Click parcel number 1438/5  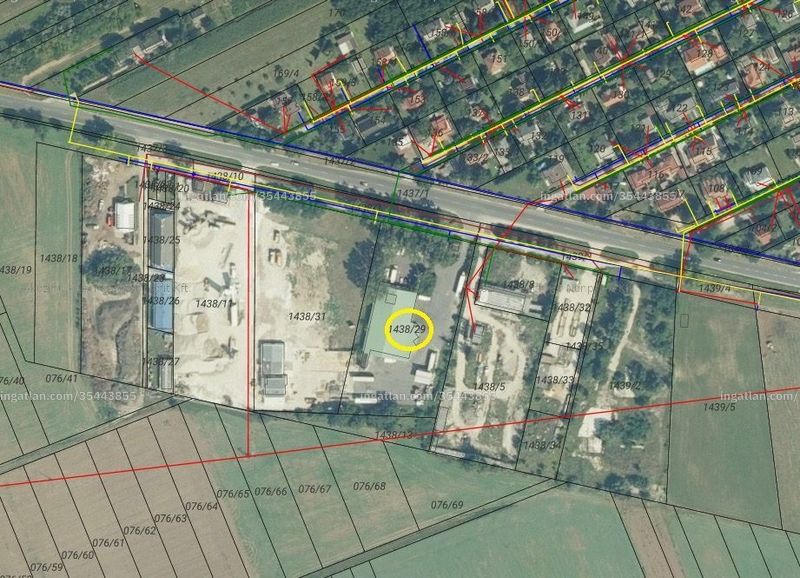click(x=489, y=387)
